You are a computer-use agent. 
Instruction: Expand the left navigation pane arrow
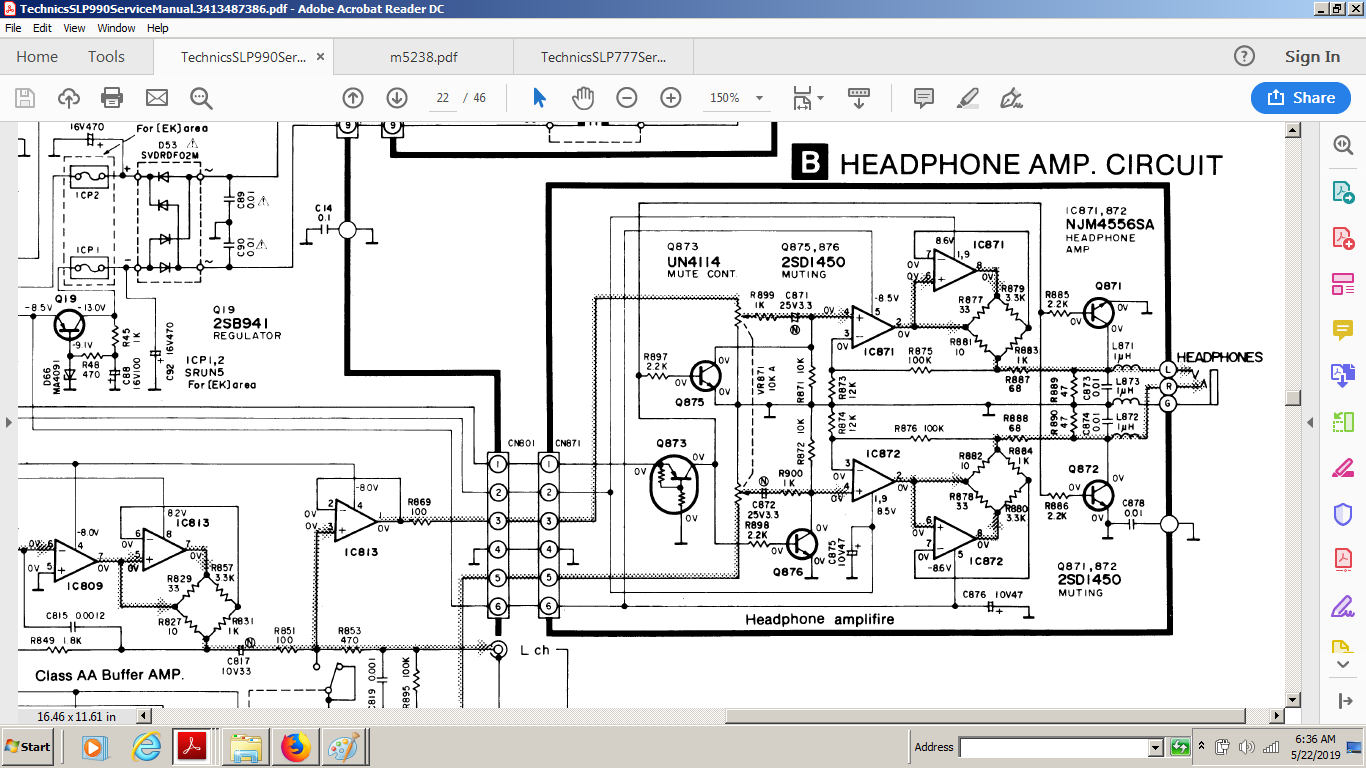click(8, 421)
